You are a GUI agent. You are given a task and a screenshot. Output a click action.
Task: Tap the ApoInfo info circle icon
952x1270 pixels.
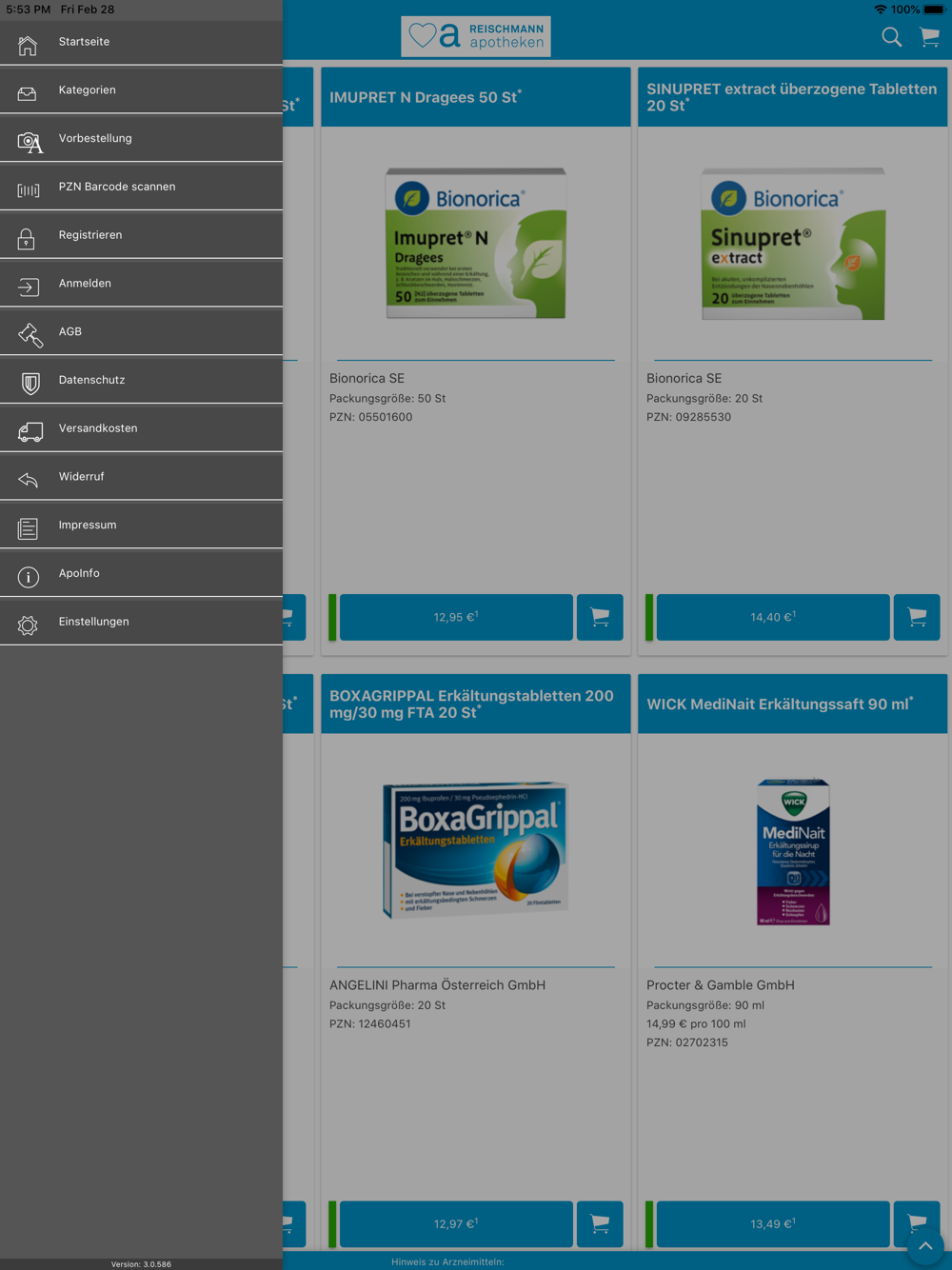[x=28, y=577]
